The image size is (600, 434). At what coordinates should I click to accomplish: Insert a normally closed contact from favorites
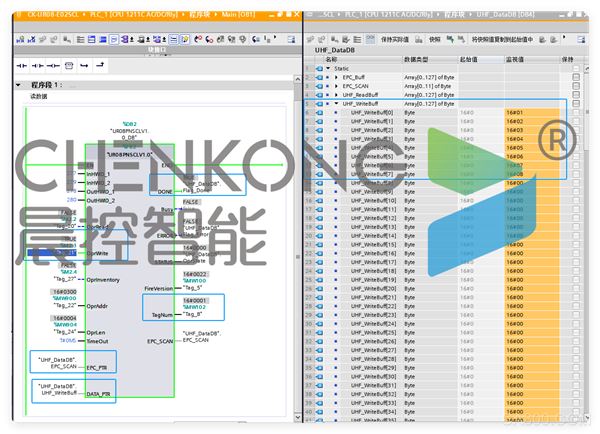click(x=38, y=66)
